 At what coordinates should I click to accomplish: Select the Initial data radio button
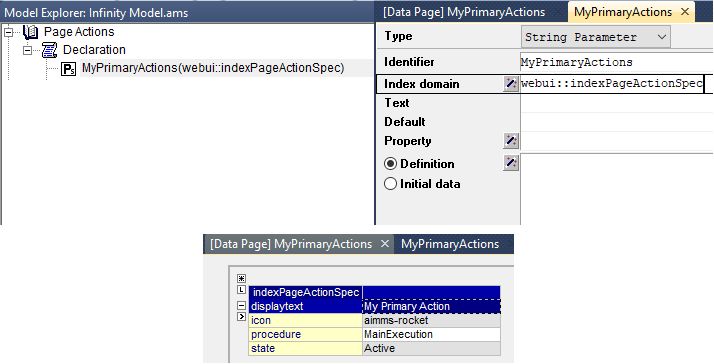[390, 184]
